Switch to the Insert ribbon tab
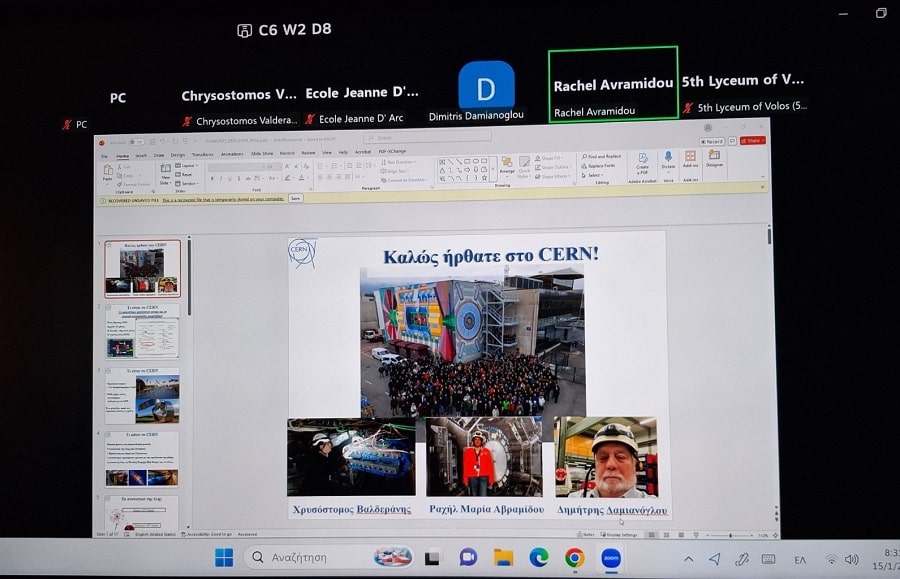The width and height of the screenshot is (900, 579). tap(141, 154)
